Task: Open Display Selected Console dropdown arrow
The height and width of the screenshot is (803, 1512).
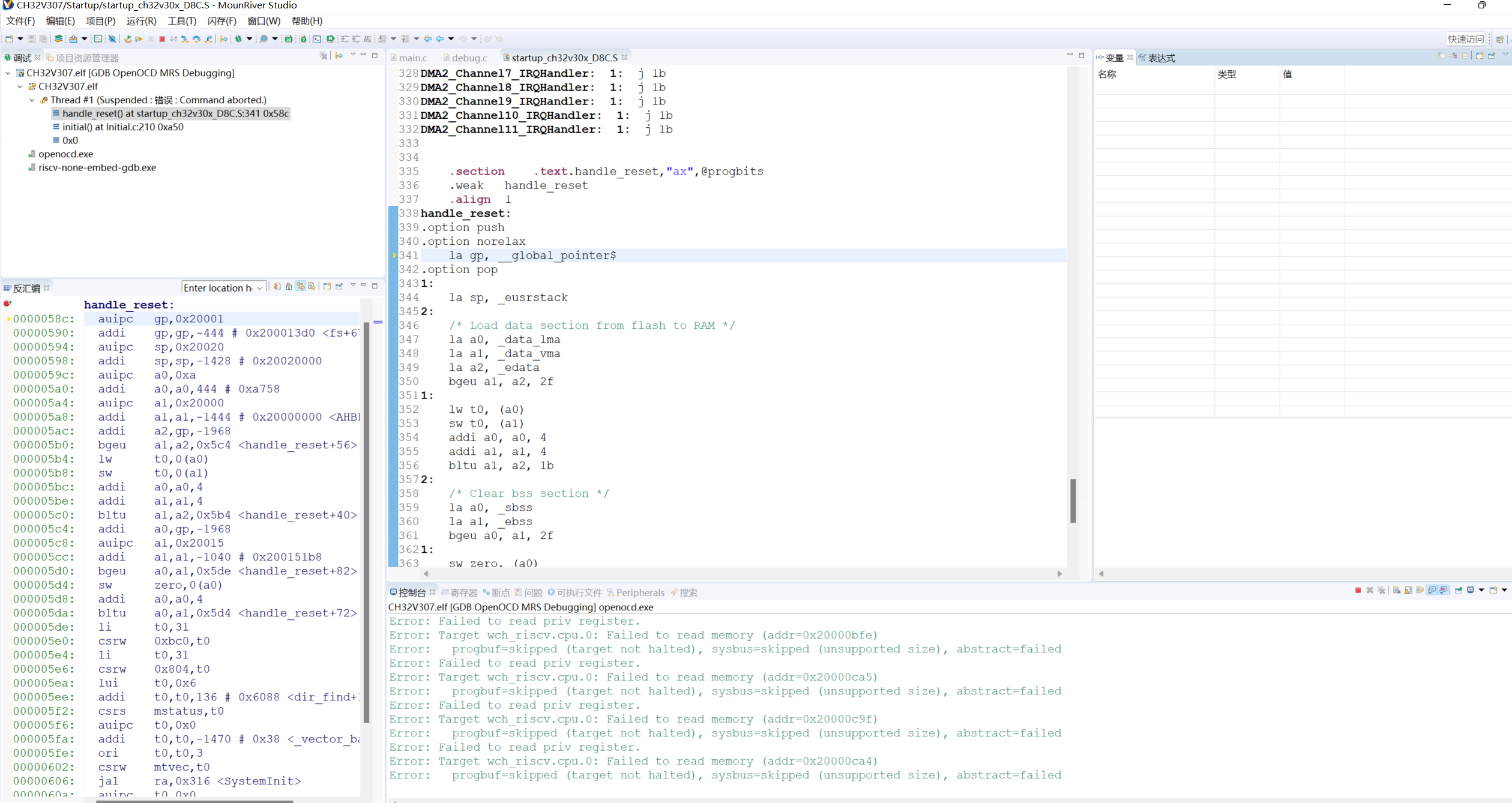Action: click(1481, 590)
